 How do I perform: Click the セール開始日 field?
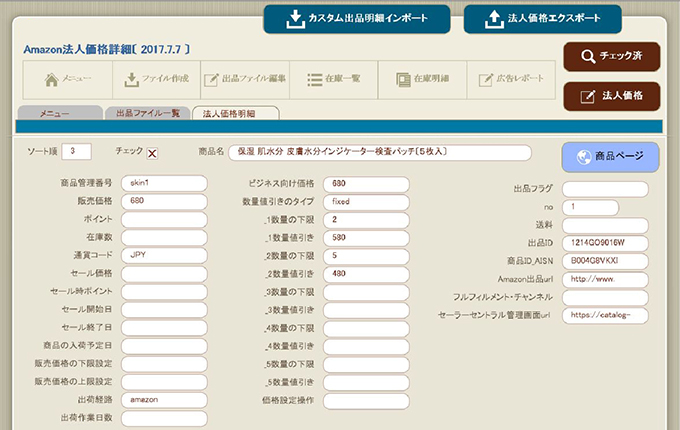[x=164, y=310]
